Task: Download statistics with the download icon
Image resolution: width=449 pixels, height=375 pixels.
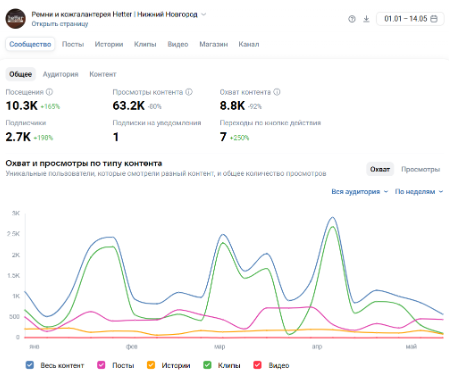Action: pyautogui.click(x=366, y=19)
